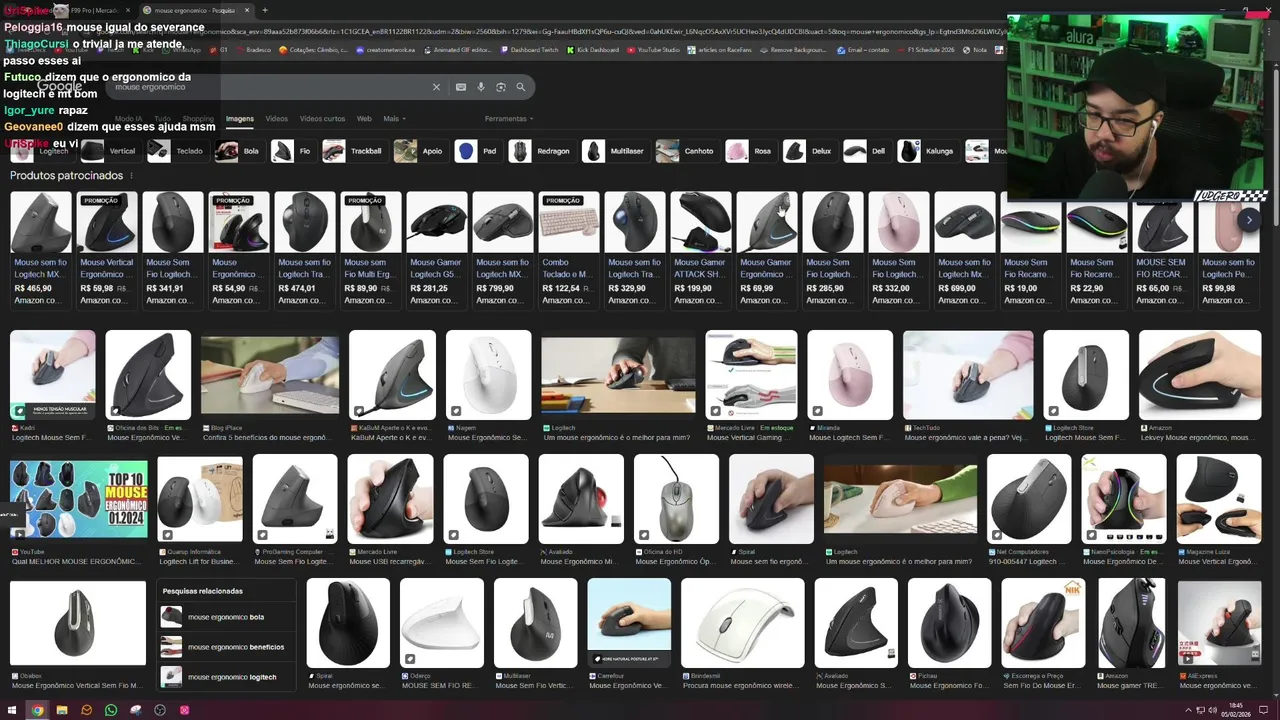The height and width of the screenshot is (720, 1280).
Task: Click the volume icon in the system tray
Action: [x=1212, y=710]
